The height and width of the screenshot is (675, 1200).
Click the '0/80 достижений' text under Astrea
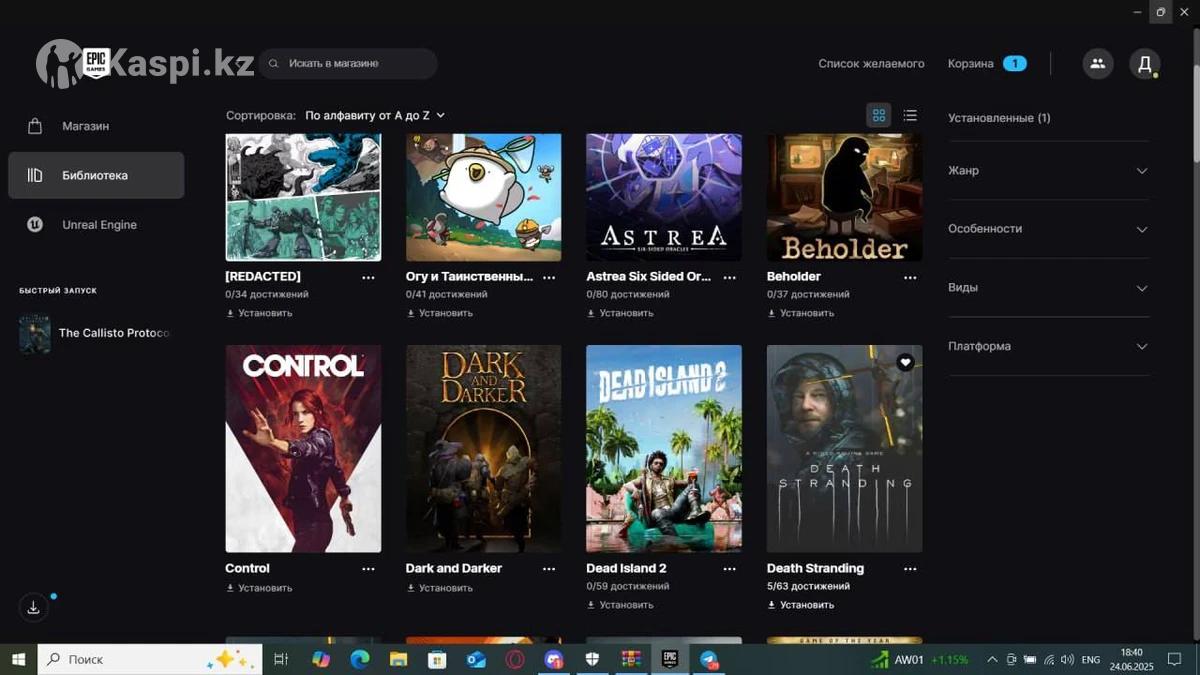click(x=628, y=295)
